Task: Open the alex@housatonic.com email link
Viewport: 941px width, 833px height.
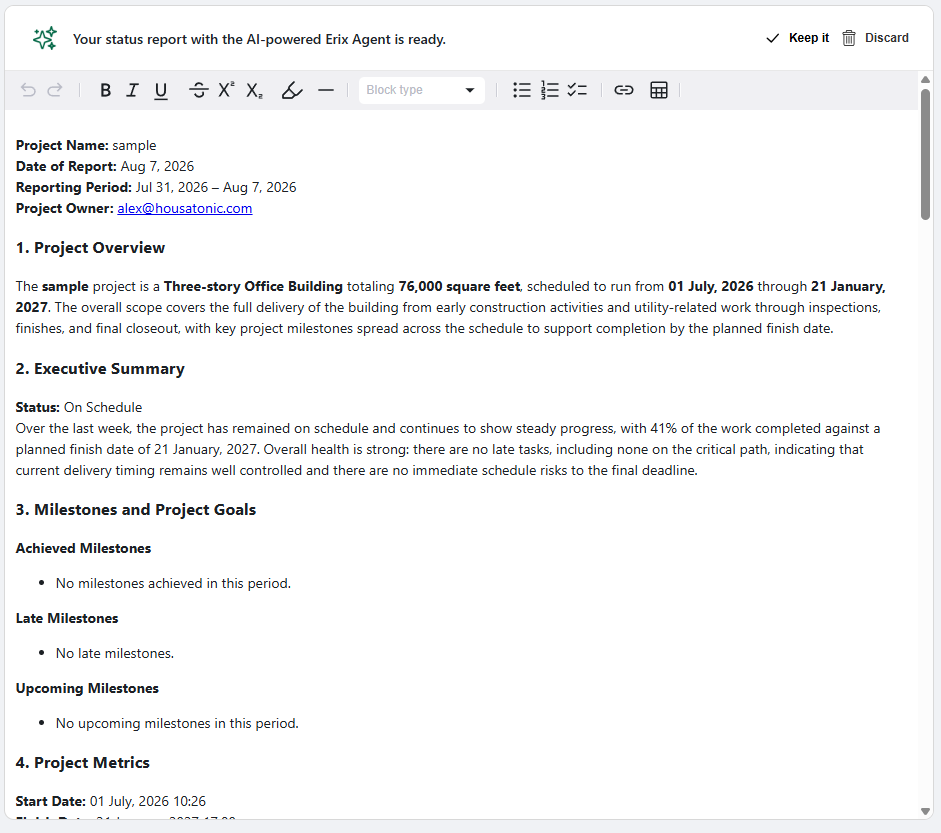Action: tap(185, 208)
